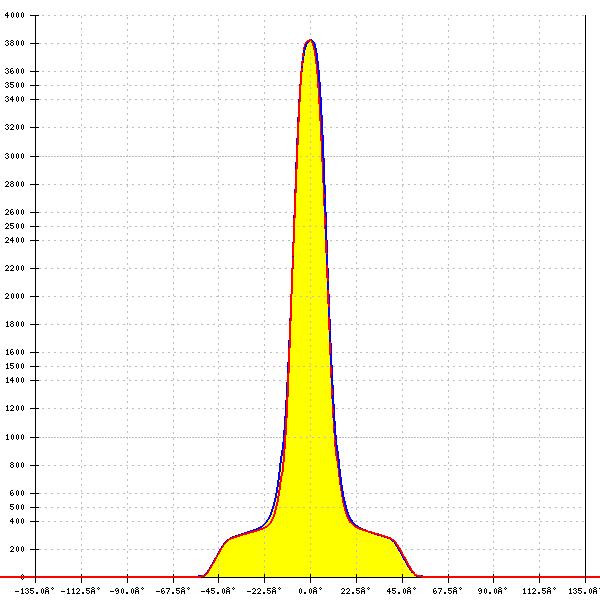Click the 1200 y-axis label
The width and height of the screenshot is (600, 600).
(15, 408)
